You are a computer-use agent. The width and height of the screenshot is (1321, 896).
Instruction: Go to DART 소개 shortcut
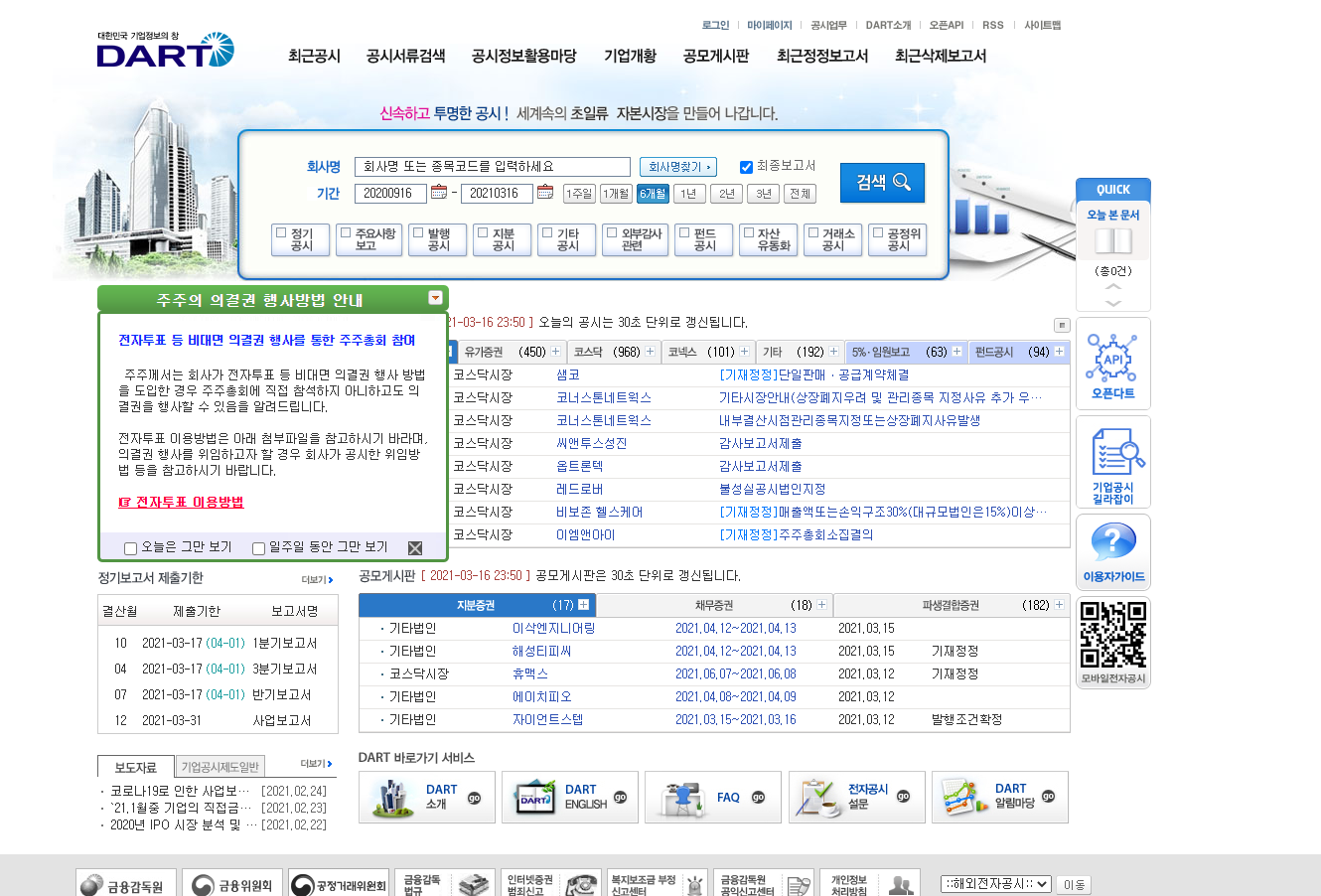click(x=427, y=797)
